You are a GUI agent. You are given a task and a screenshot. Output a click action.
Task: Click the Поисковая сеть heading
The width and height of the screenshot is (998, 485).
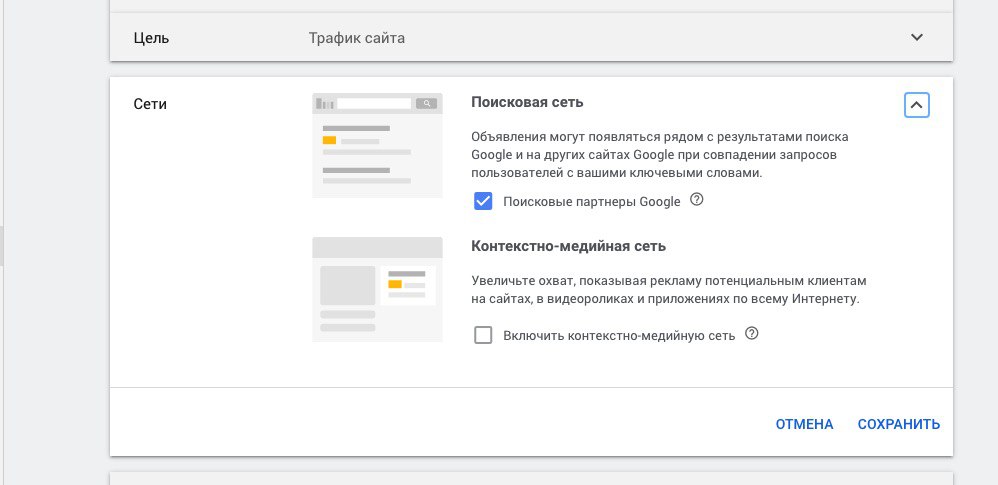tap(527, 102)
